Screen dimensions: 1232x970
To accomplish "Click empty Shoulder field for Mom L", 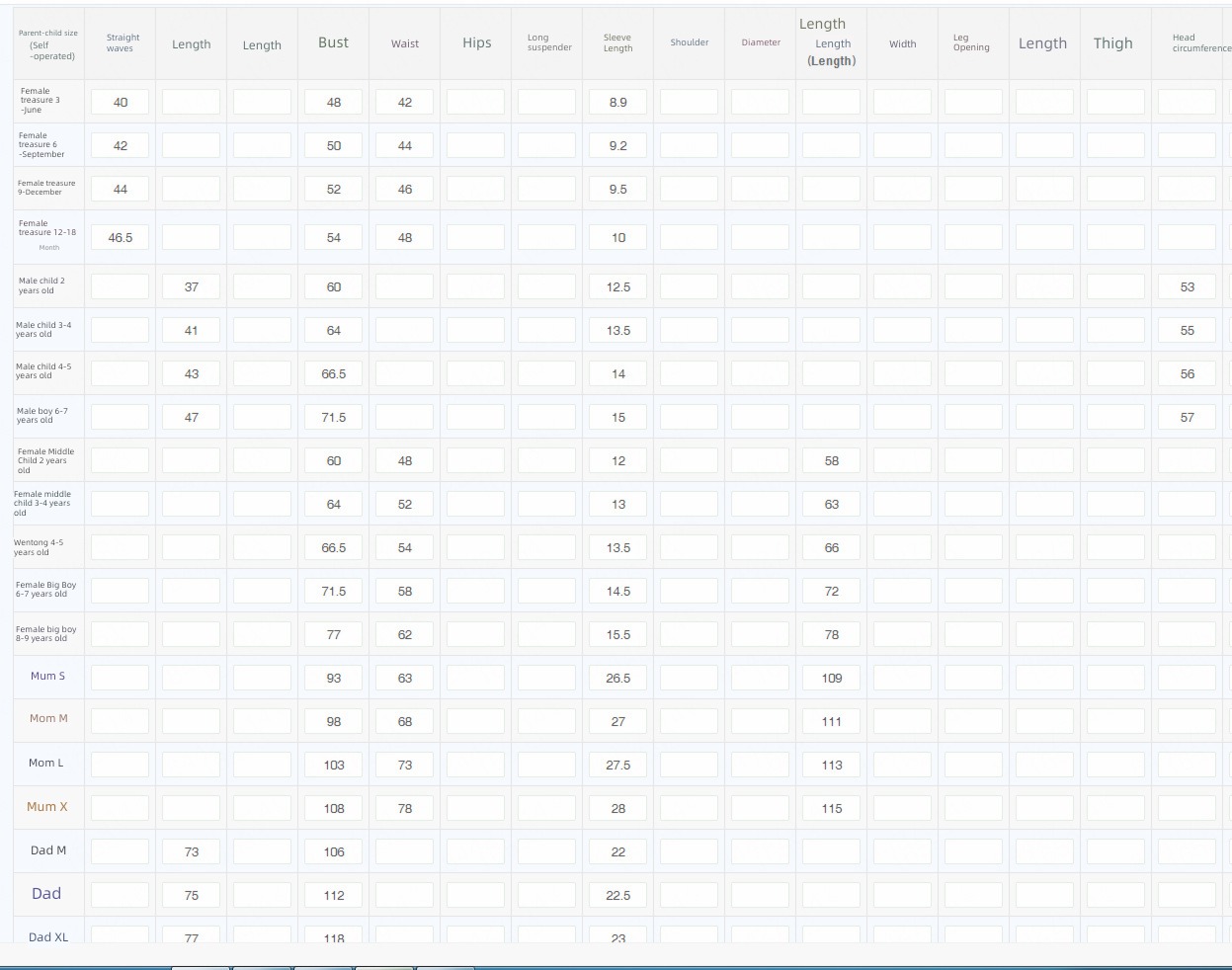I will tap(690, 765).
